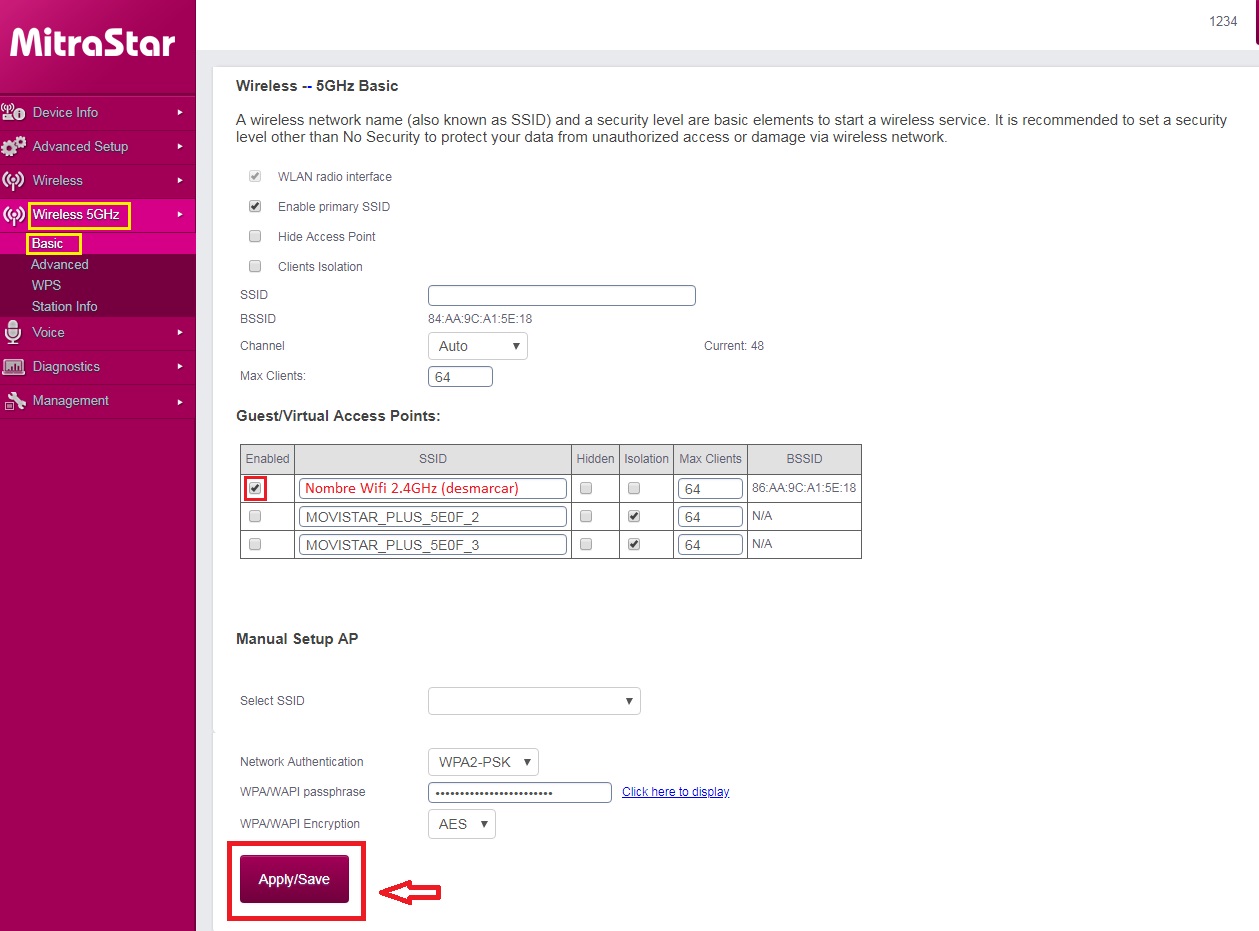Uncheck Enabled box for first guest SSID
This screenshot has width=1259, height=931.
255,488
